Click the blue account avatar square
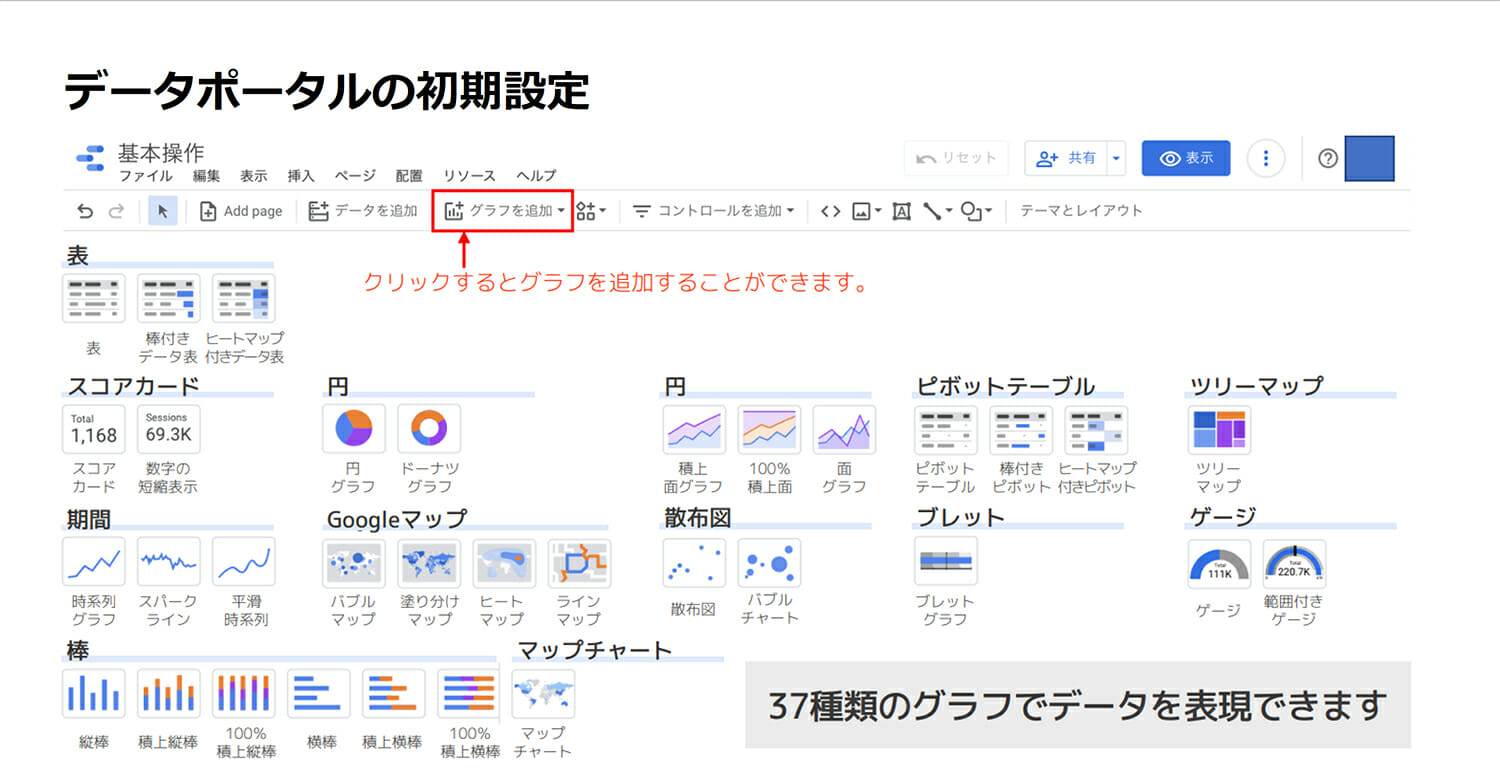The width and height of the screenshot is (1500, 783). [1369, 158]
